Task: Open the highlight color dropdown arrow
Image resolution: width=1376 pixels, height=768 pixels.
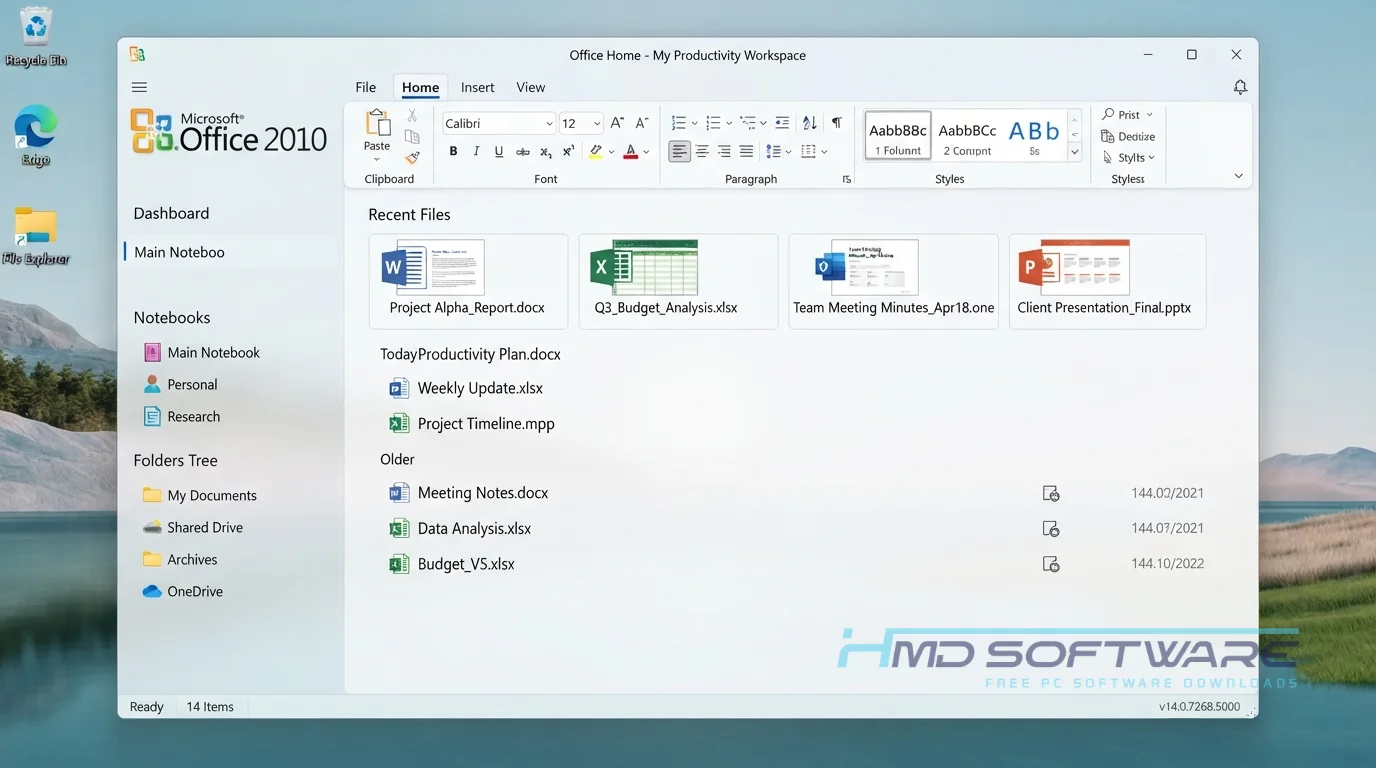Action: [611, 153]
